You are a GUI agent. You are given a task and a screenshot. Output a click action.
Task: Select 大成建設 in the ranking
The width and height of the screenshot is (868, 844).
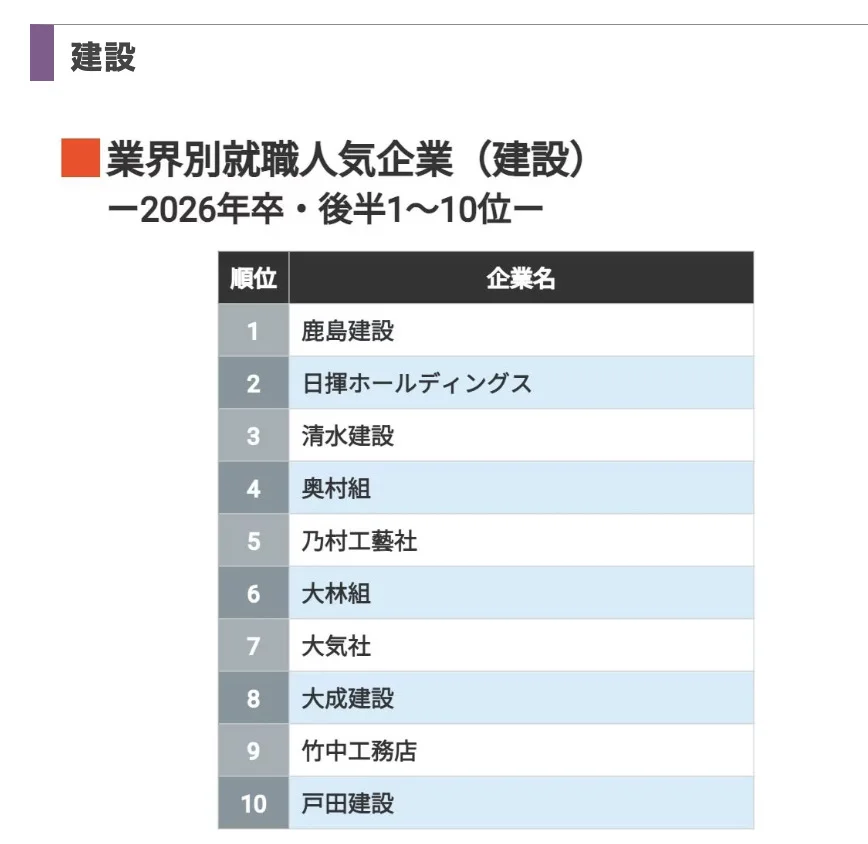tap(348, 698)
